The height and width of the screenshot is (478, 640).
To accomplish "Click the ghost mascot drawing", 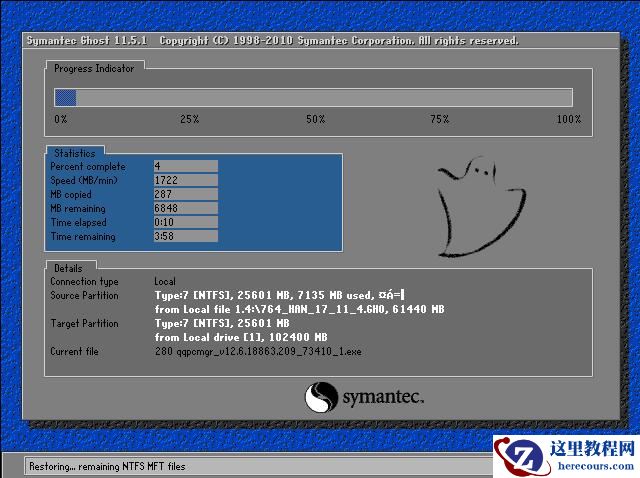I will [482, 207].
